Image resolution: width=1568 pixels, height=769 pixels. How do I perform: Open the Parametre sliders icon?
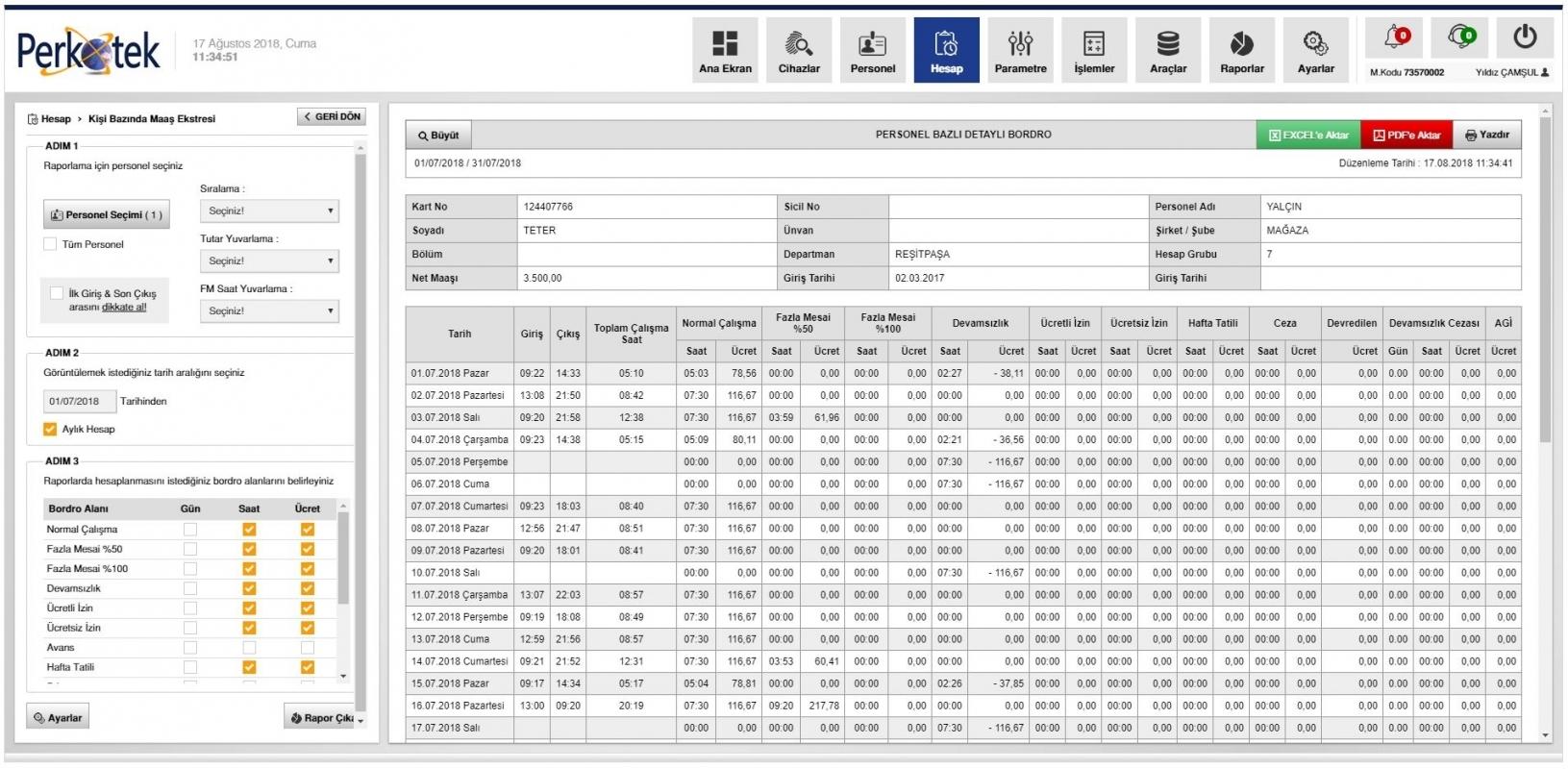click(1020, 50)
